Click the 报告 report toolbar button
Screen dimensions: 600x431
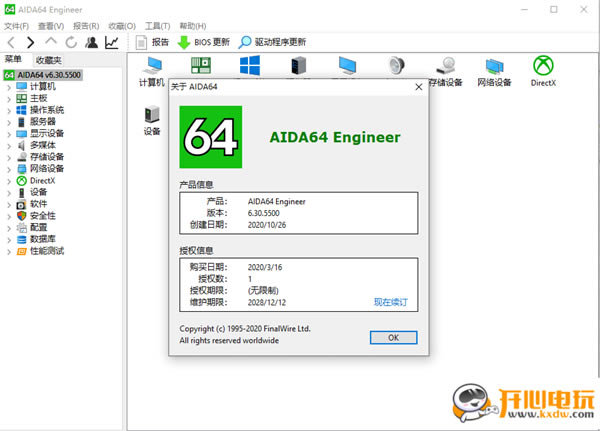coord(152,42)
